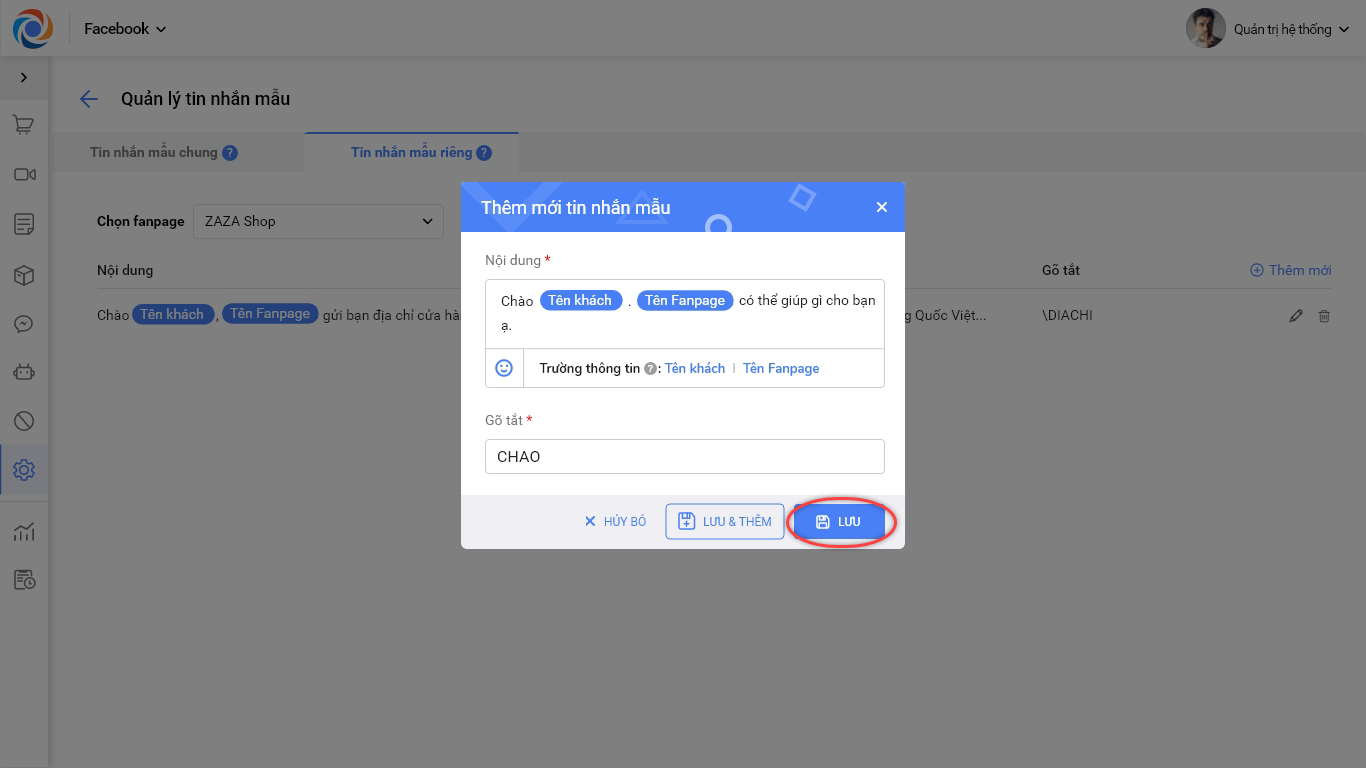Insert the Tên Fanpage field link
Viewport: 1366px width, 768px height.
pos(781,369)
